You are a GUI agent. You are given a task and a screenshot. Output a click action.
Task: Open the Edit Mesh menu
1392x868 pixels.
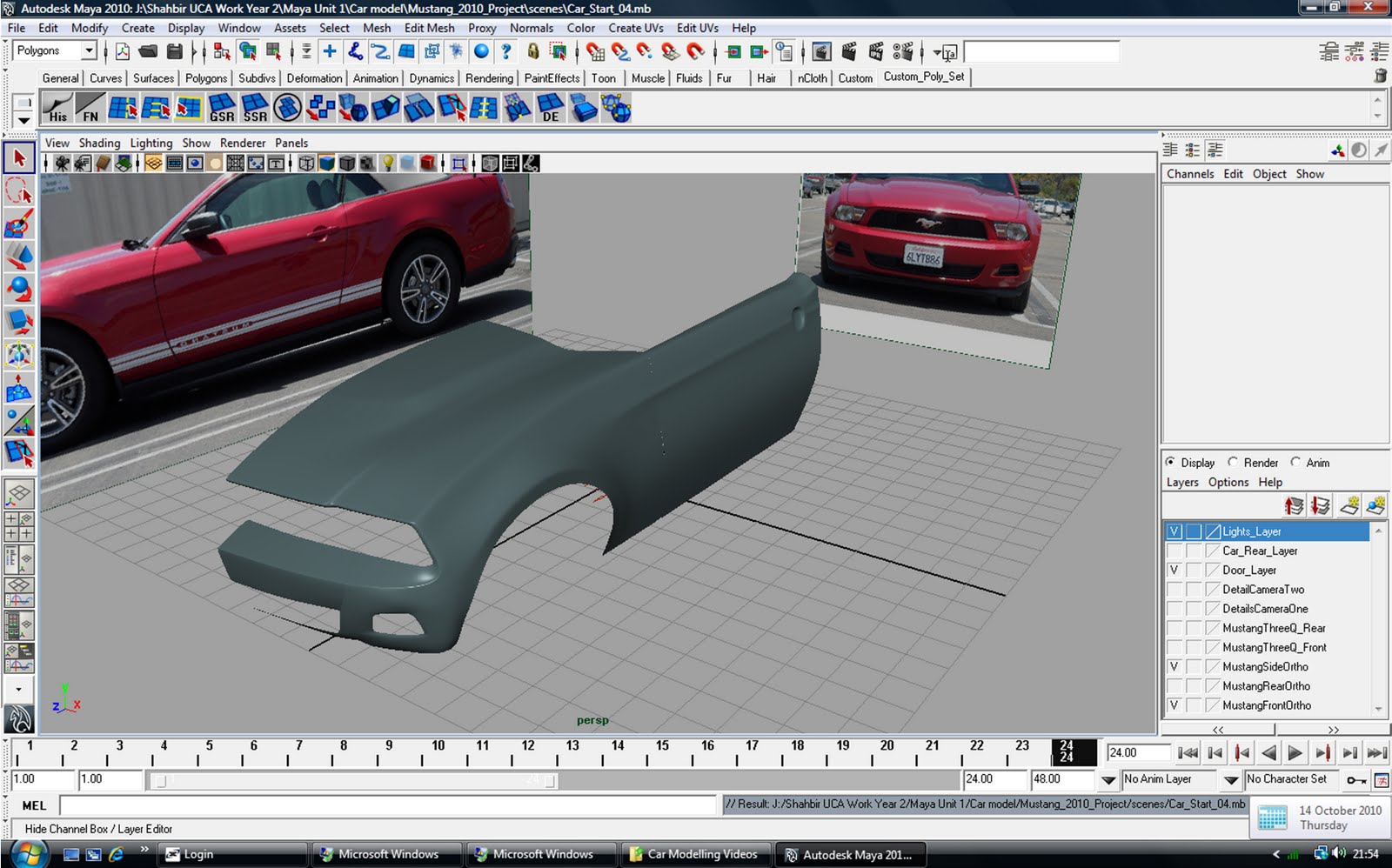(x=429, y=28)
